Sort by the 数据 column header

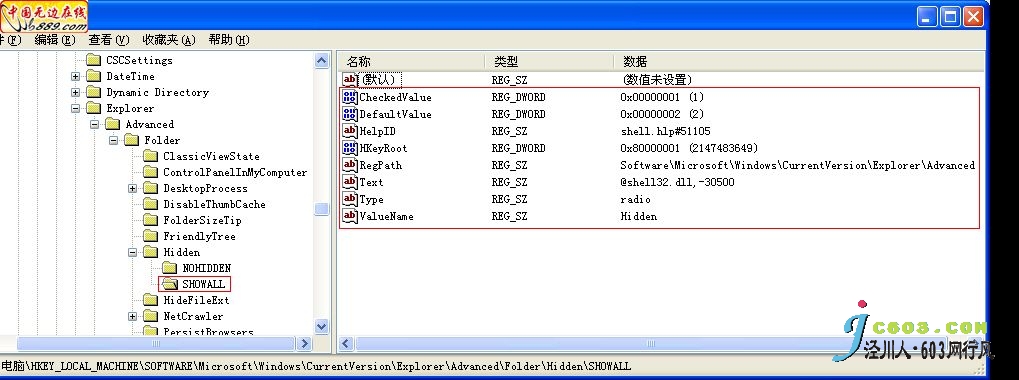(x=799, y=62)
